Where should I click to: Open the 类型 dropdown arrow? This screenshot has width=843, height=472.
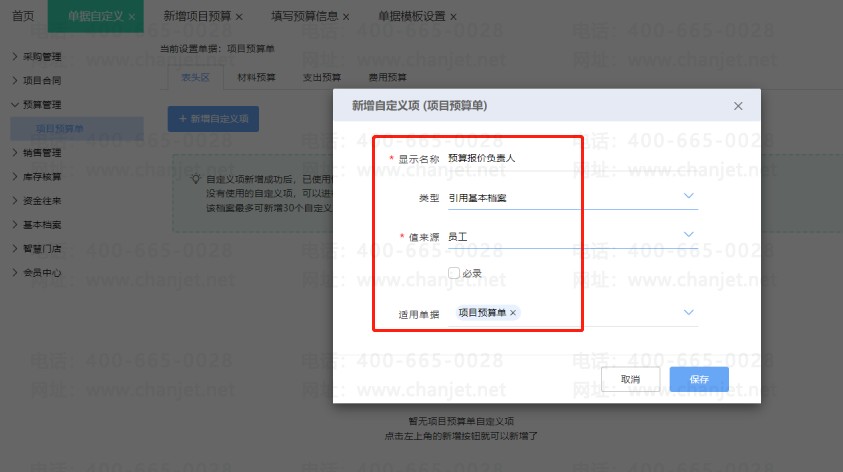click(688, 196)
